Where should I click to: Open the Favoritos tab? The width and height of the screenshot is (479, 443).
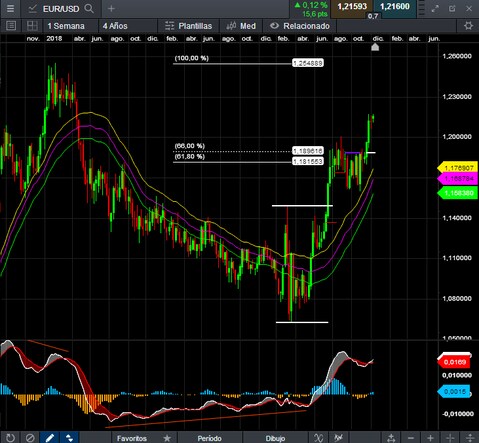point(132,438)
